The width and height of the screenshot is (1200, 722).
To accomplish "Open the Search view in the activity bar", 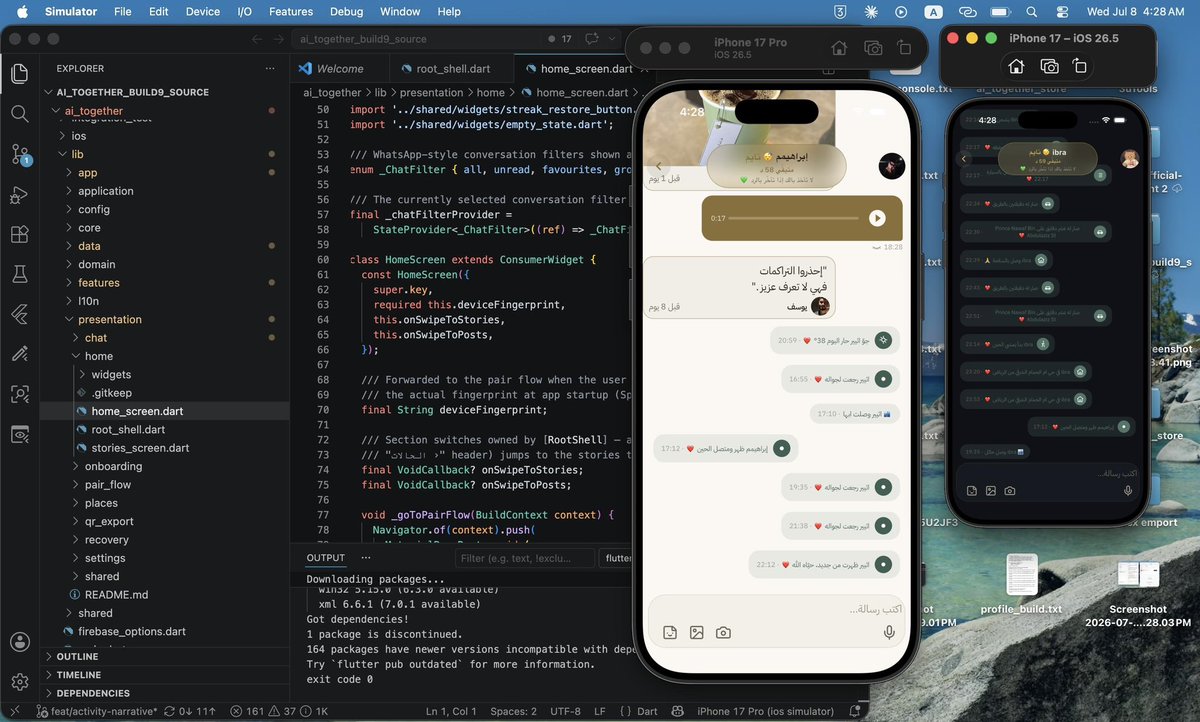I will click(x=19, y=114).
